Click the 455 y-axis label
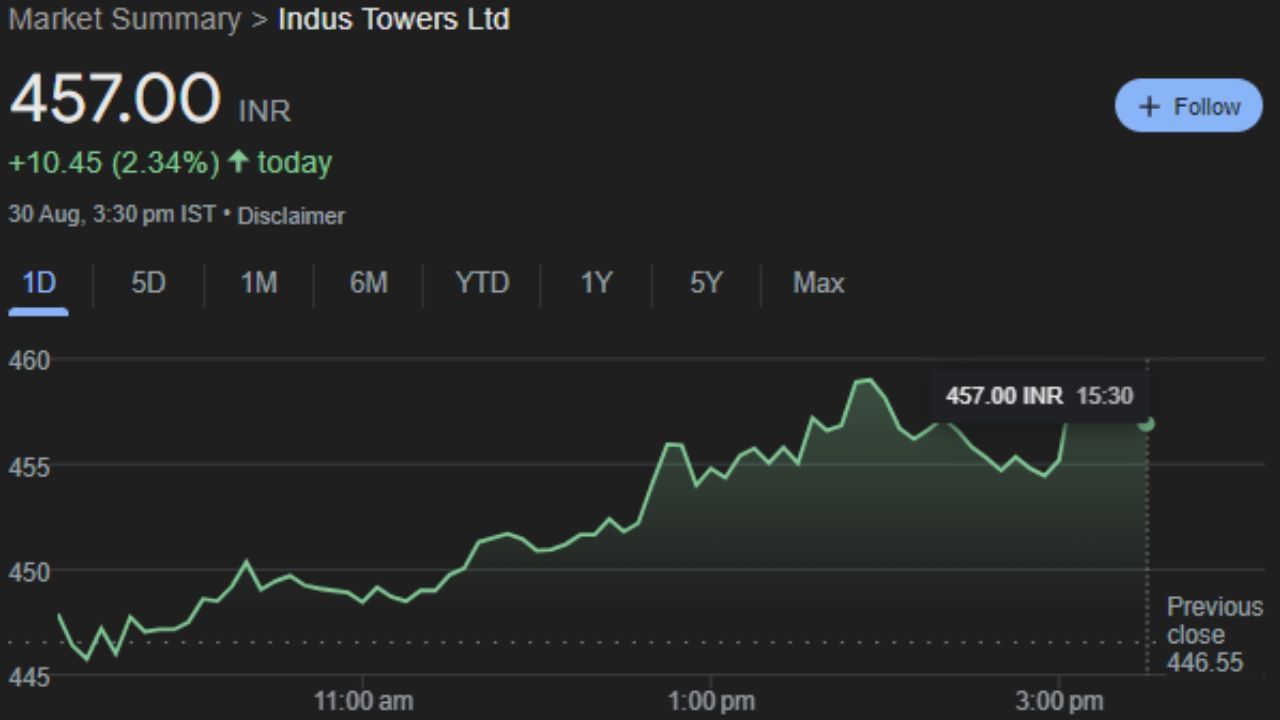 (x=28, y=466)
